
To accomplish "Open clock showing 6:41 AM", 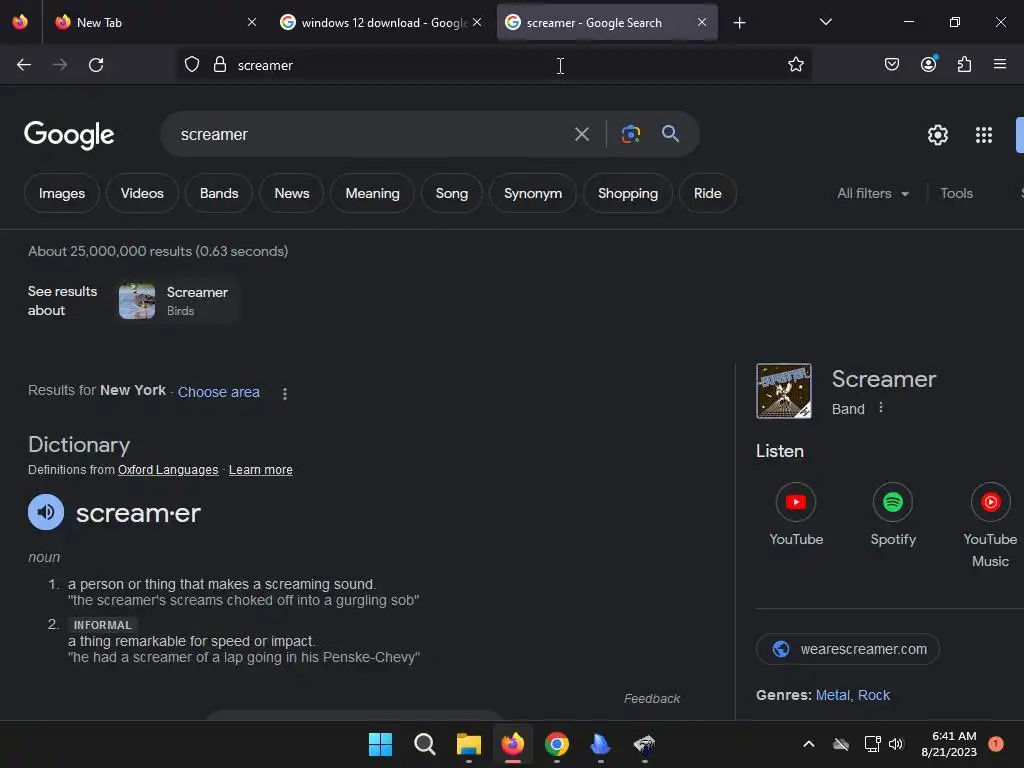I will [x=950, y=744].
